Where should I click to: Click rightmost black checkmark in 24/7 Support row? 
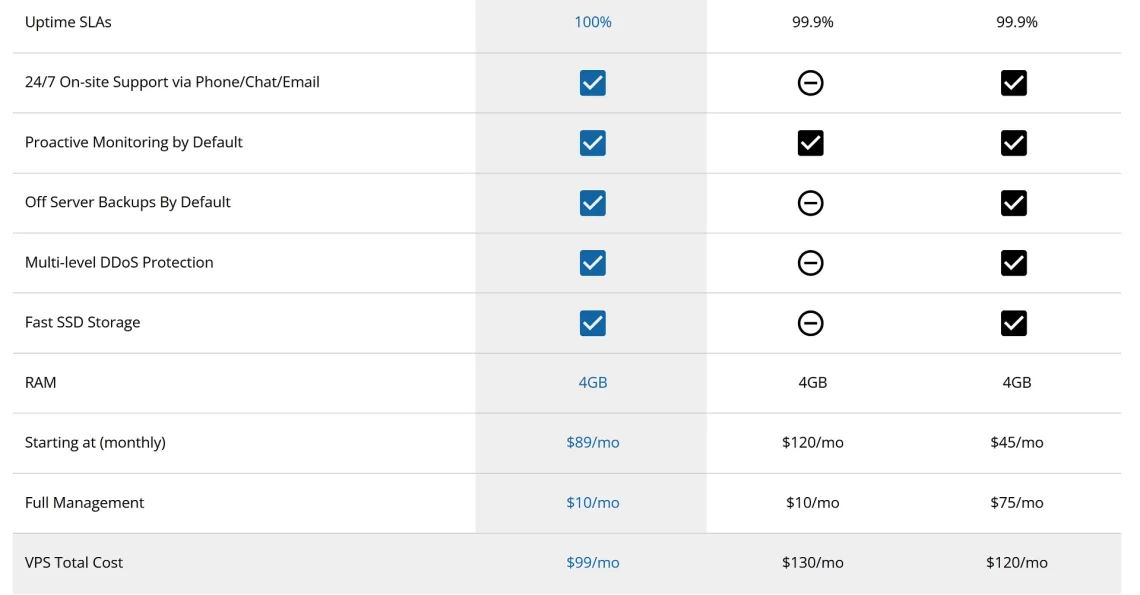click(x=1013, y=83)
